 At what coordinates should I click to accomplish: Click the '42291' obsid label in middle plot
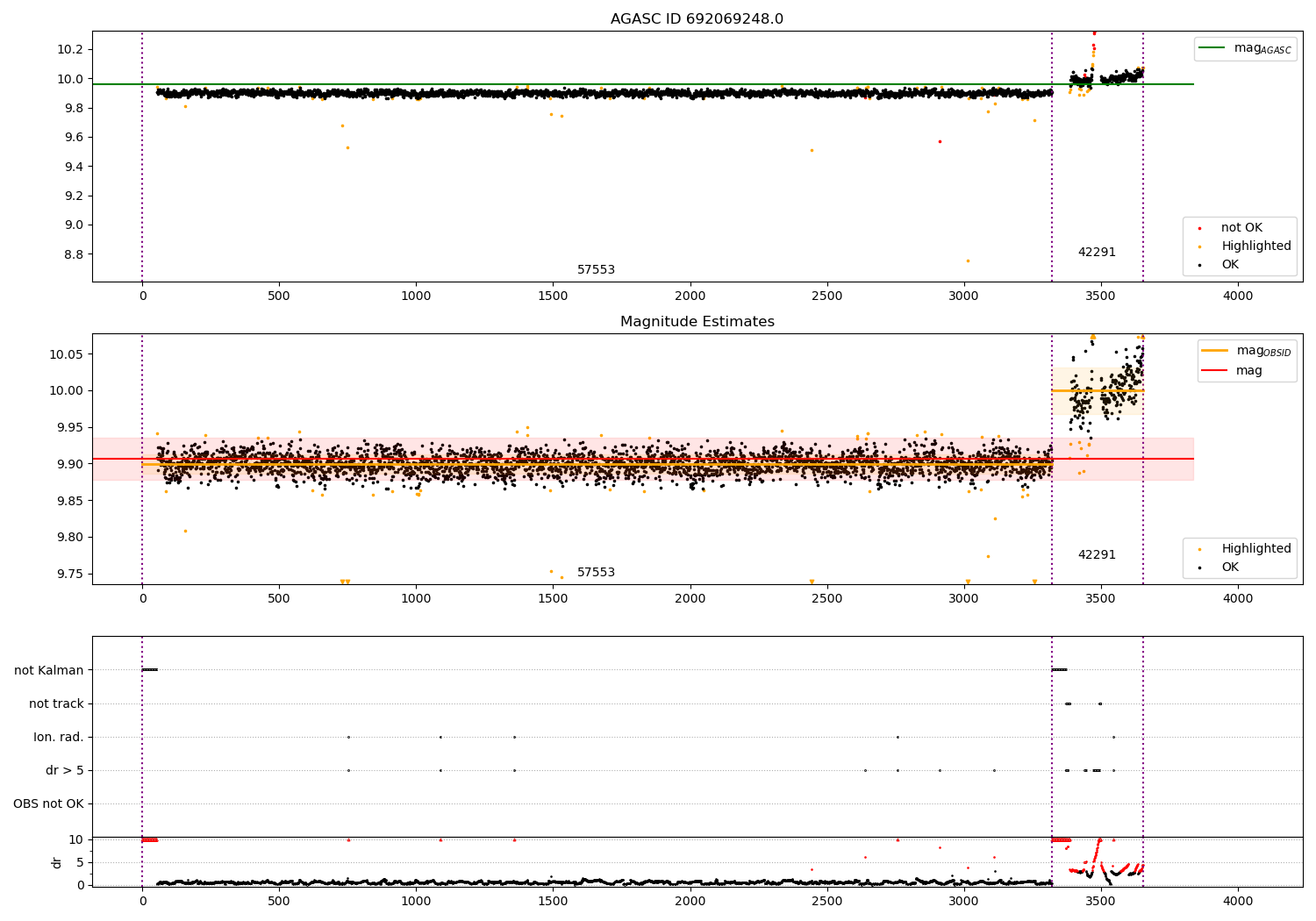coord(1097,555)
